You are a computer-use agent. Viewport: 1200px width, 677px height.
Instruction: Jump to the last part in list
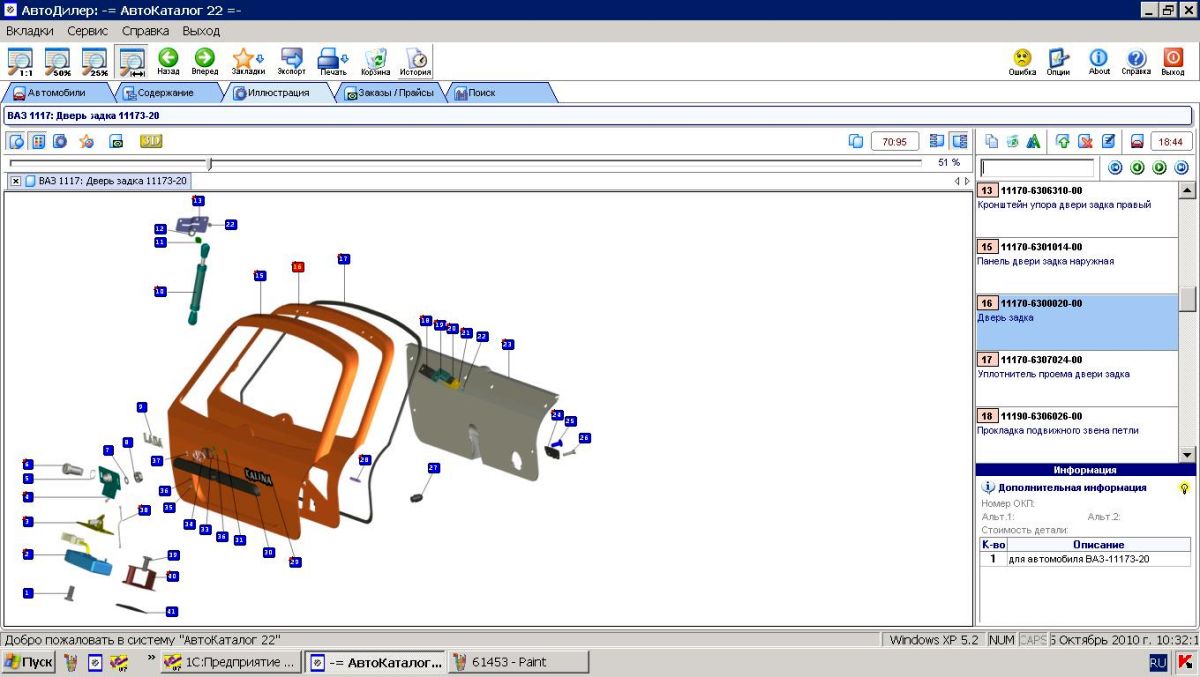point(1181,168)
